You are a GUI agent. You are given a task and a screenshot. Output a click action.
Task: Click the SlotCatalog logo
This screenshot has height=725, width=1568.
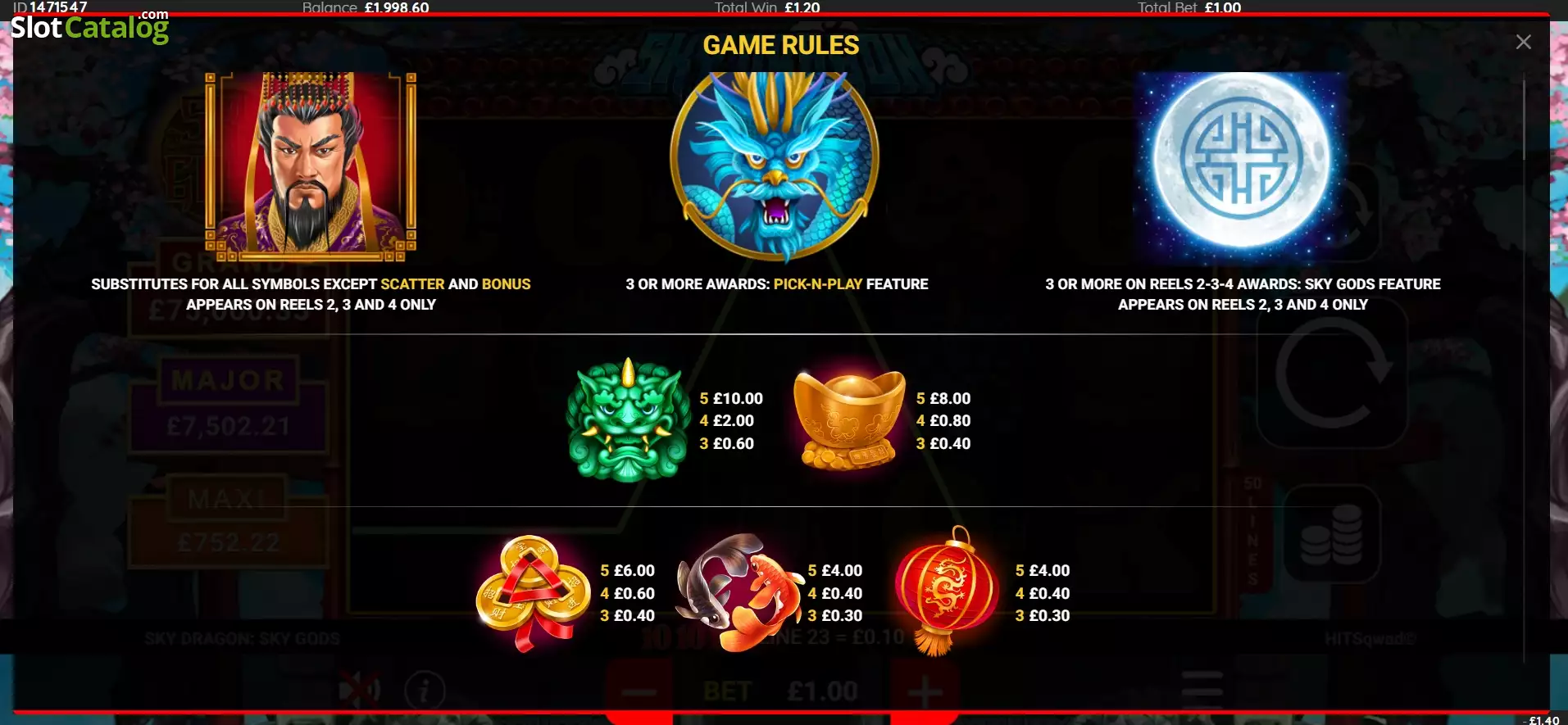(x=89, y=26)
